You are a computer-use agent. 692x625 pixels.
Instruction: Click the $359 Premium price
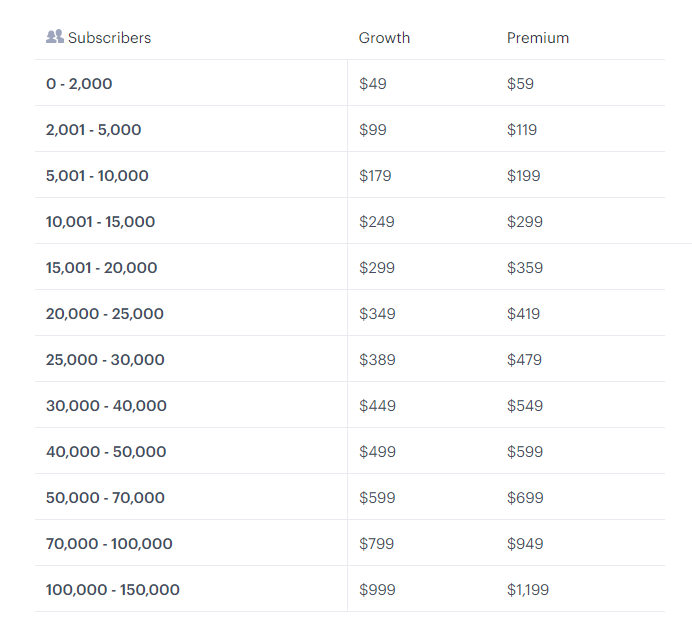tap(525, 267)
